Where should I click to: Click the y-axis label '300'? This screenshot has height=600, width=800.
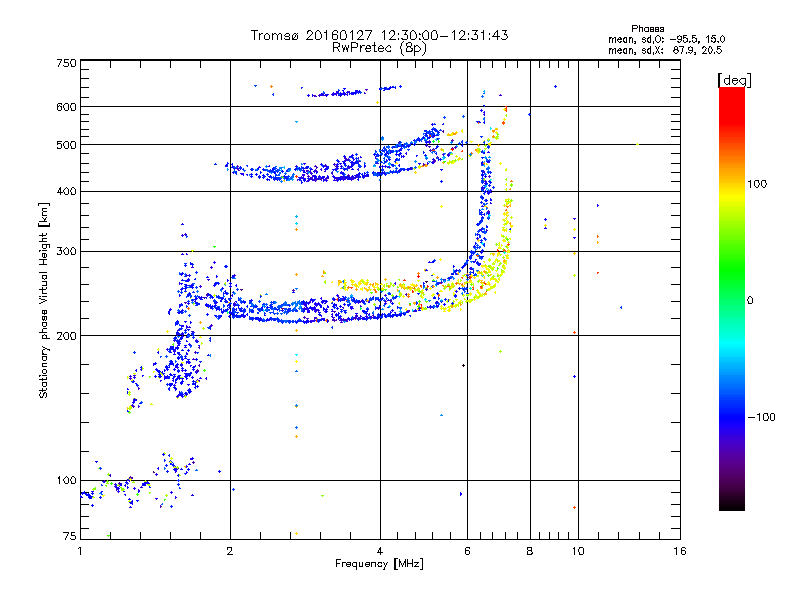coord(66,252)
